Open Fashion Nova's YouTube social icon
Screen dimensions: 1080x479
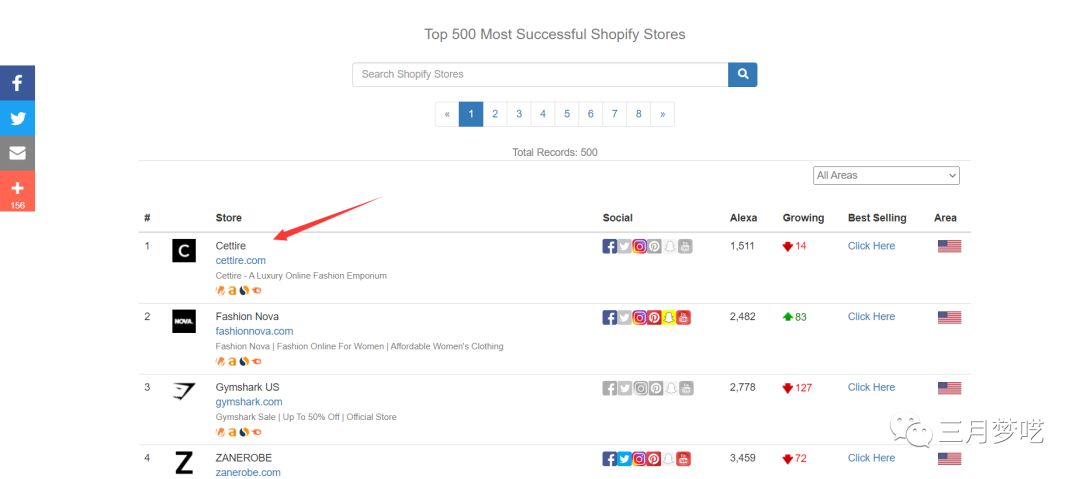[684, 317]
